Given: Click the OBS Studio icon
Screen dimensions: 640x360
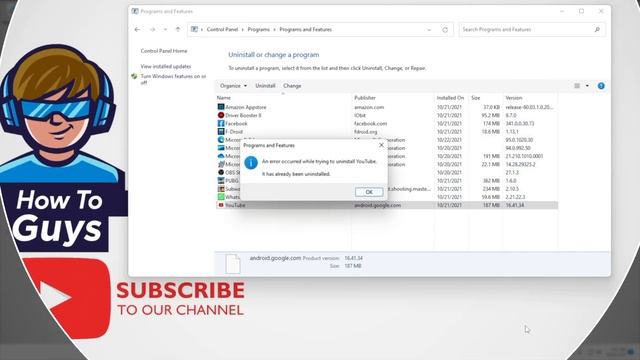Looking at the screenshot, I should (221, 172).
